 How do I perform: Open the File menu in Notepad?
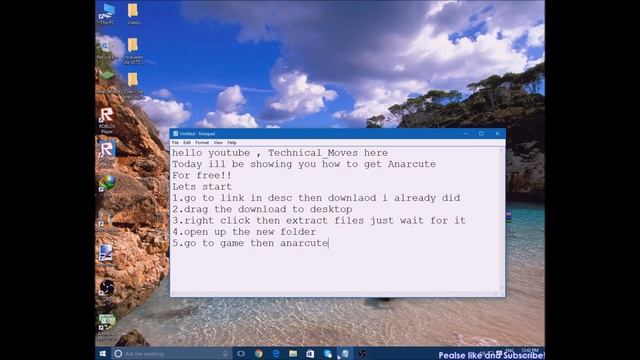(x=175, y=142)
